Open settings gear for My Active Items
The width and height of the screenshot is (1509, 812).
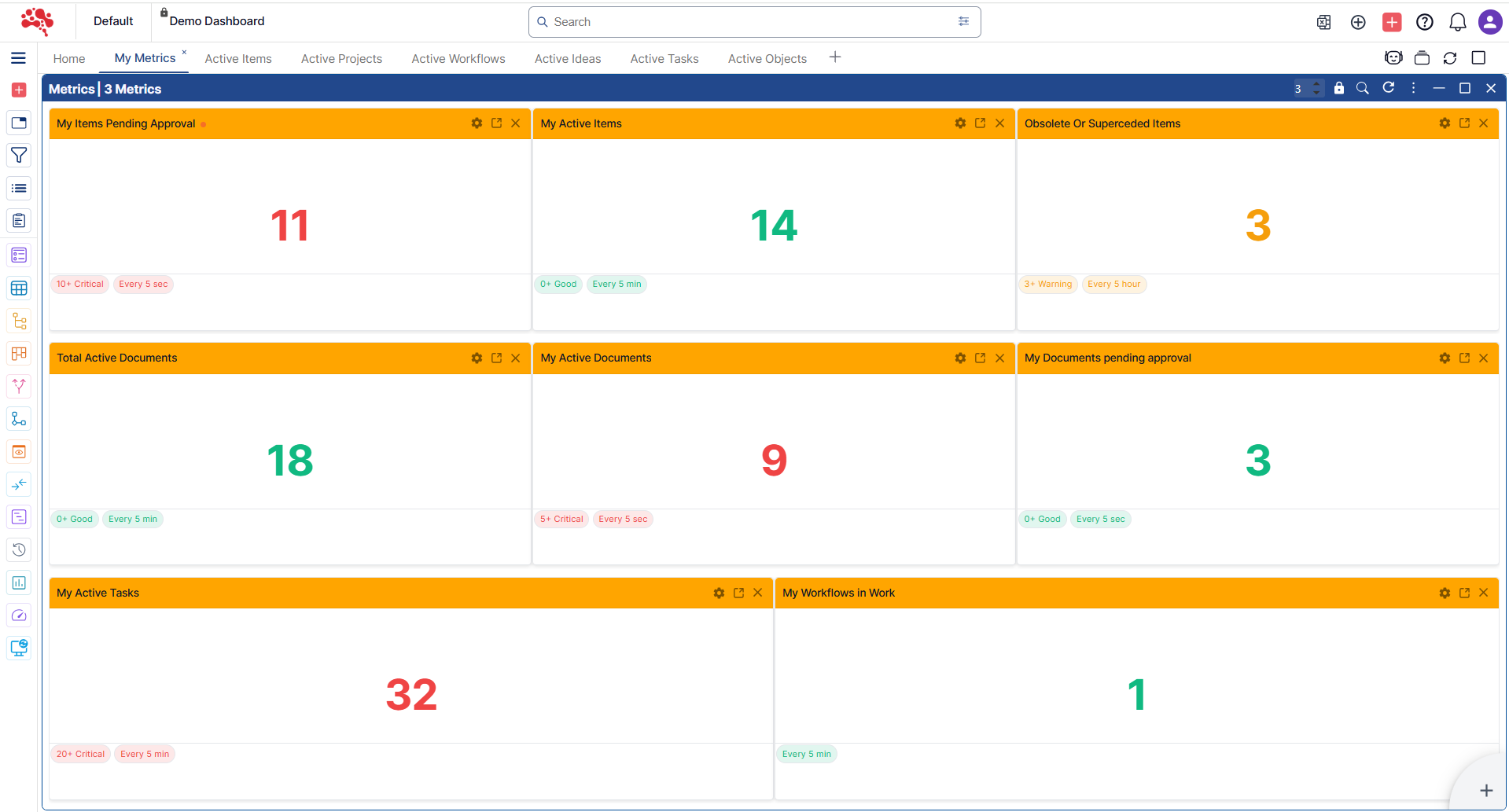click(960, 123)
